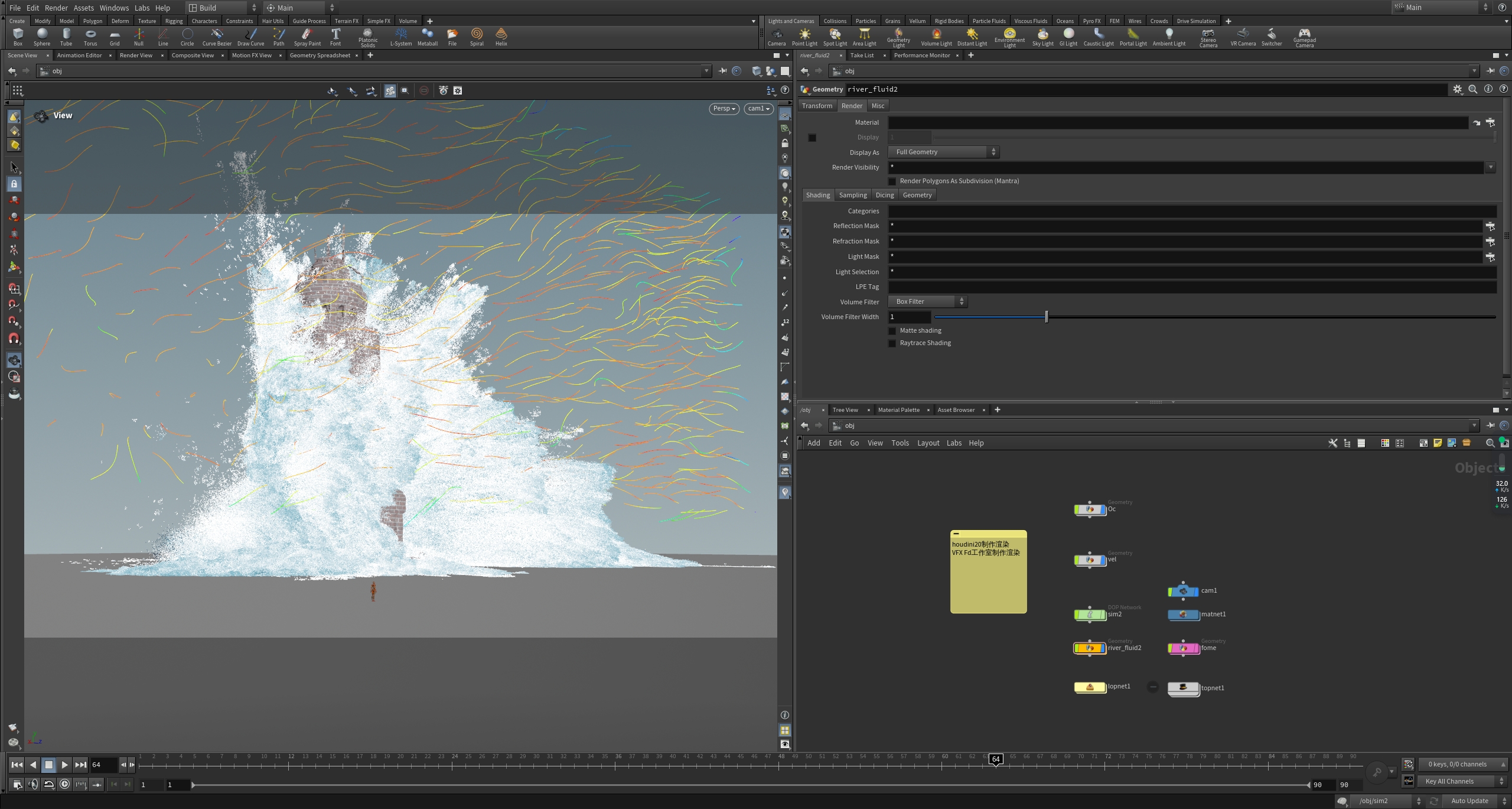Click the Metaball shelf tool
Image resolution: width=1512 pixels, height=809 pixels.
click(427, 37)
